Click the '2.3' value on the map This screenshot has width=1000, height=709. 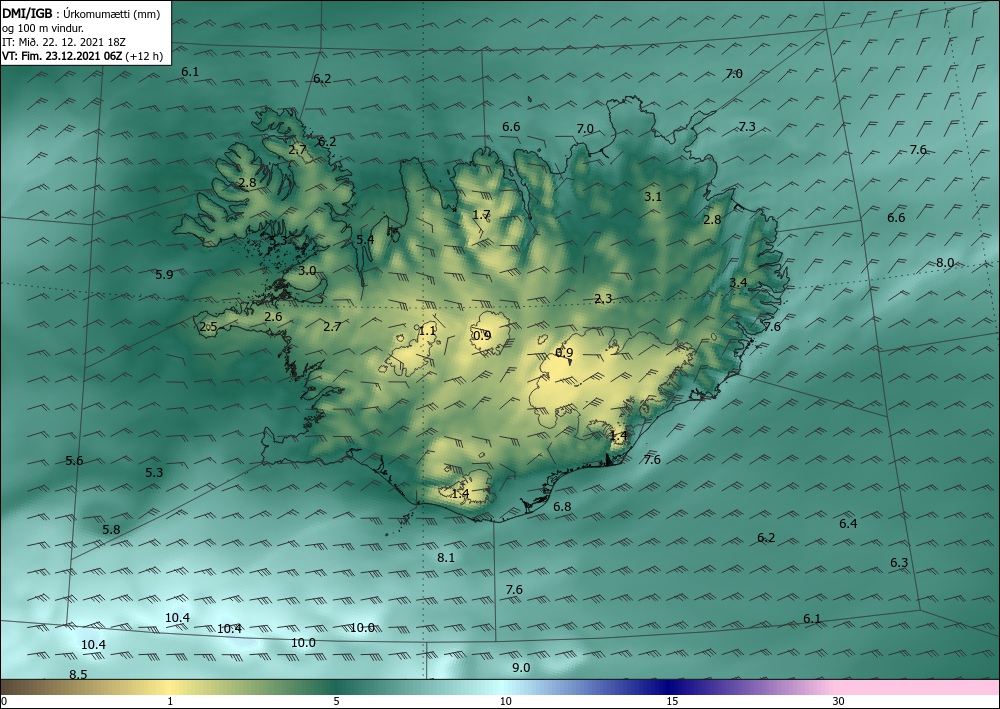(603, 298)
